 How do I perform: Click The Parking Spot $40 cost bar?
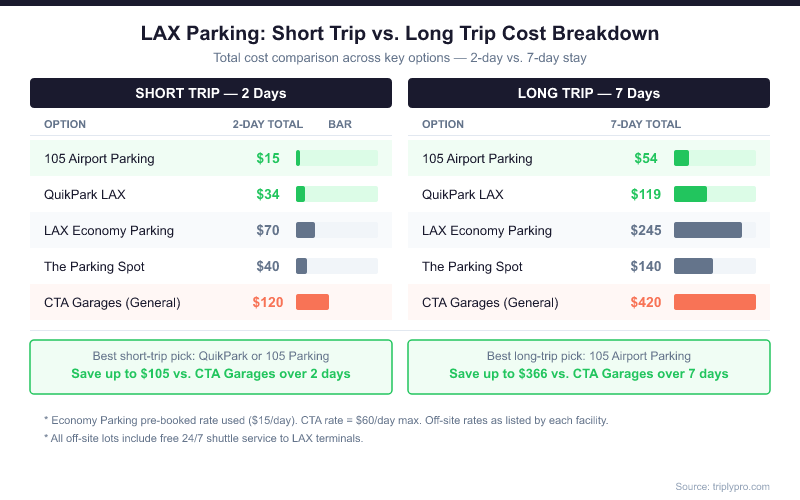[x=302, y=266]
